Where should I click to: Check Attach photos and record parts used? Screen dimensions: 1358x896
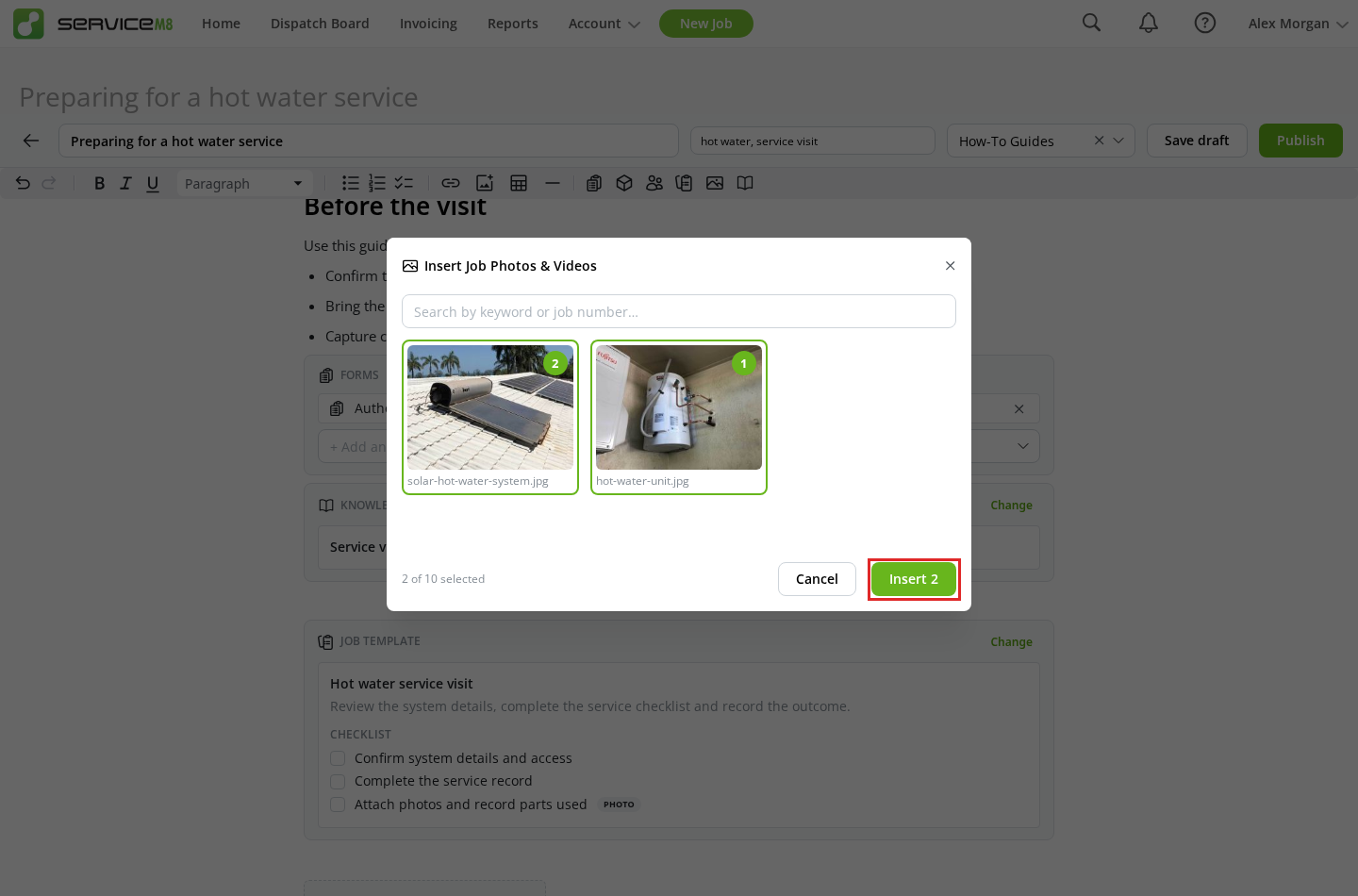338,805
